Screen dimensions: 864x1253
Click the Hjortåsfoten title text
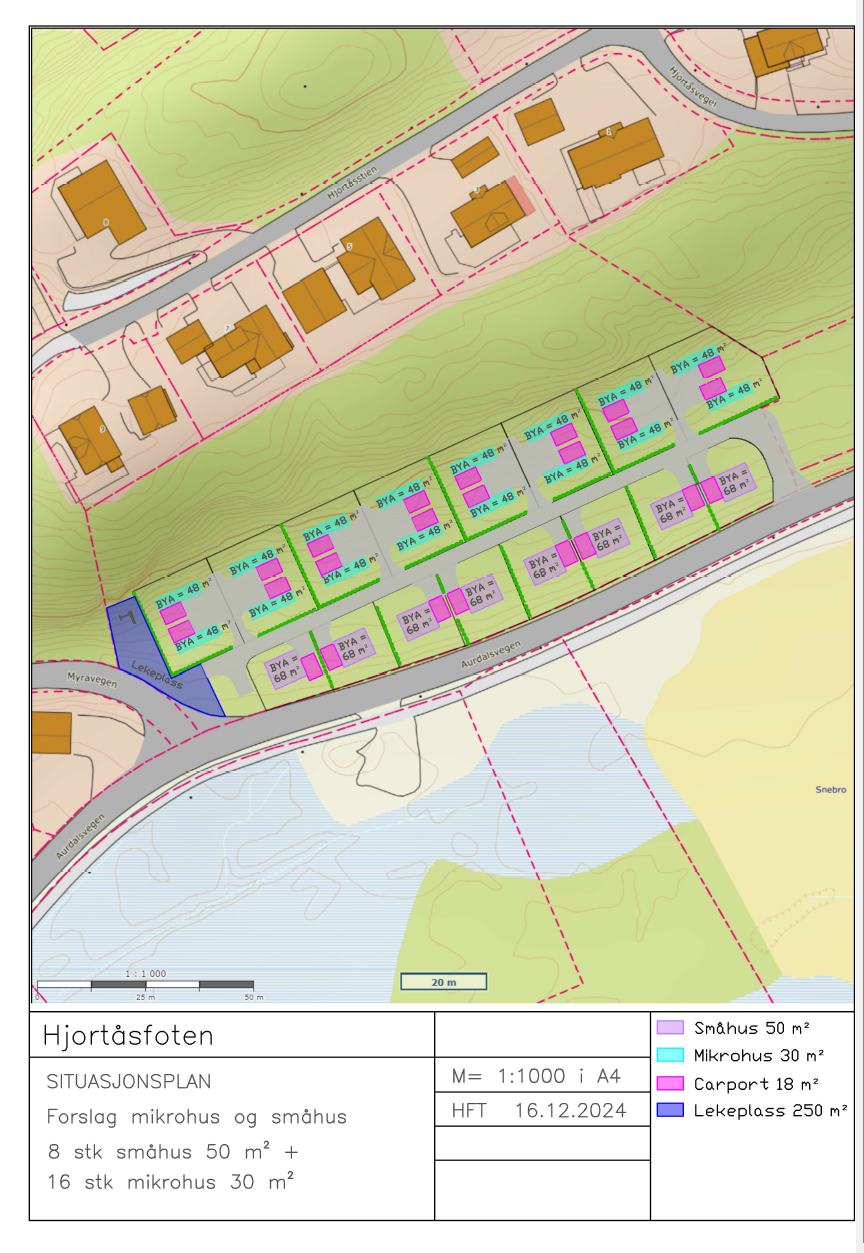[x=128, y=1036]
